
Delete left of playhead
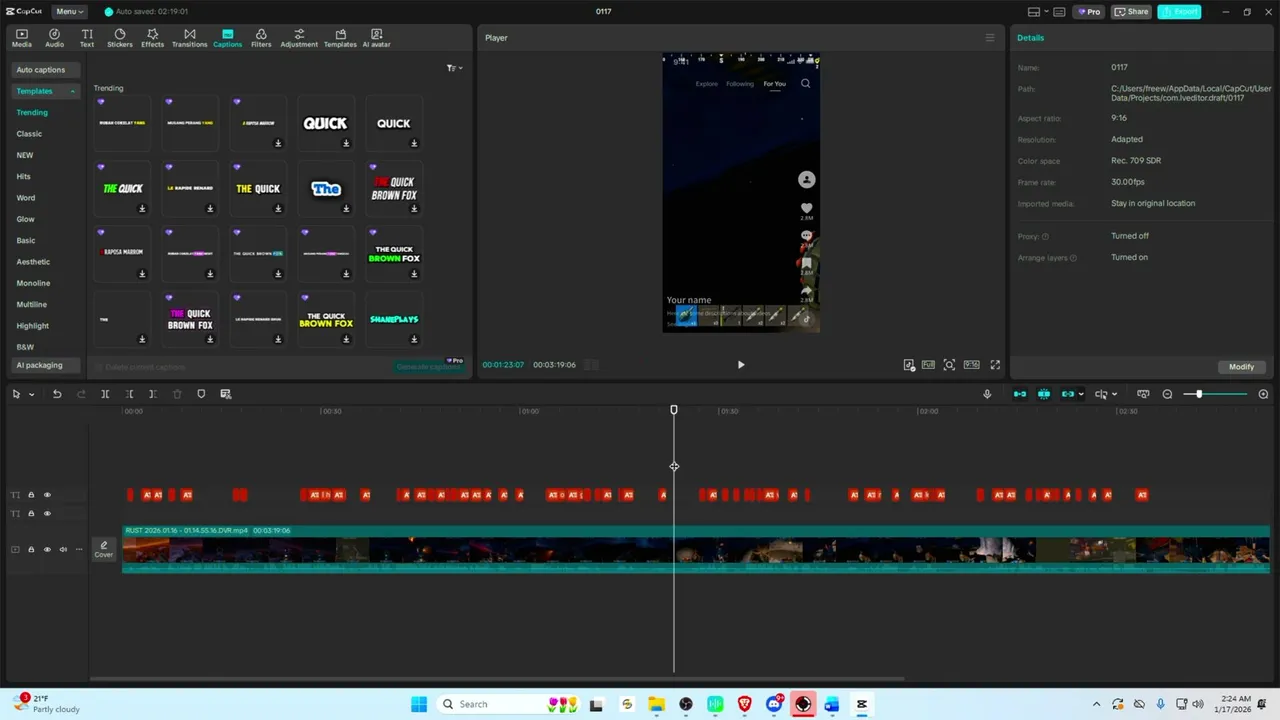click(x=129, y=394)
